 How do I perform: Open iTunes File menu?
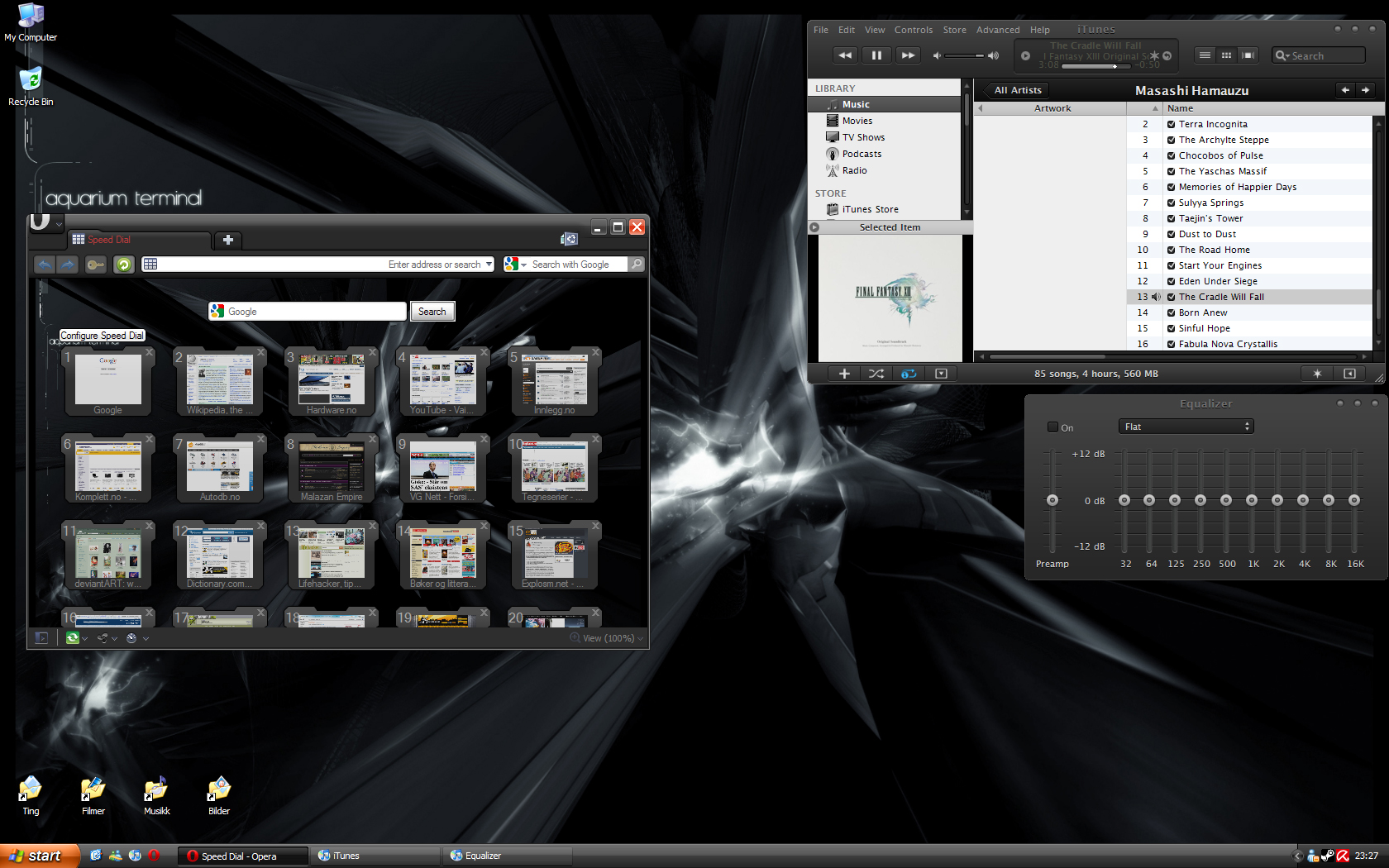point(820,30)
